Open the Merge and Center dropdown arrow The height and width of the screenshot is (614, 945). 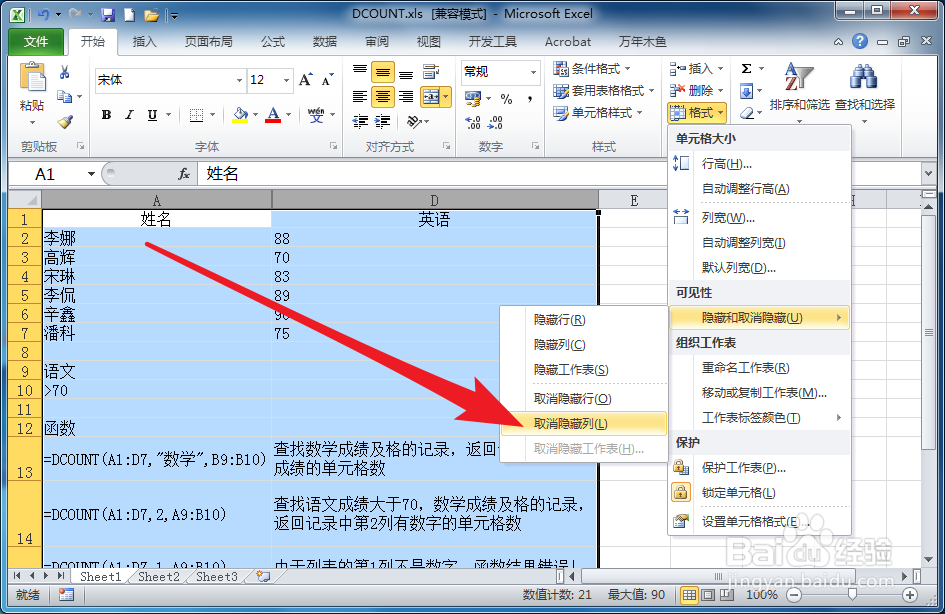click(446, 96)
